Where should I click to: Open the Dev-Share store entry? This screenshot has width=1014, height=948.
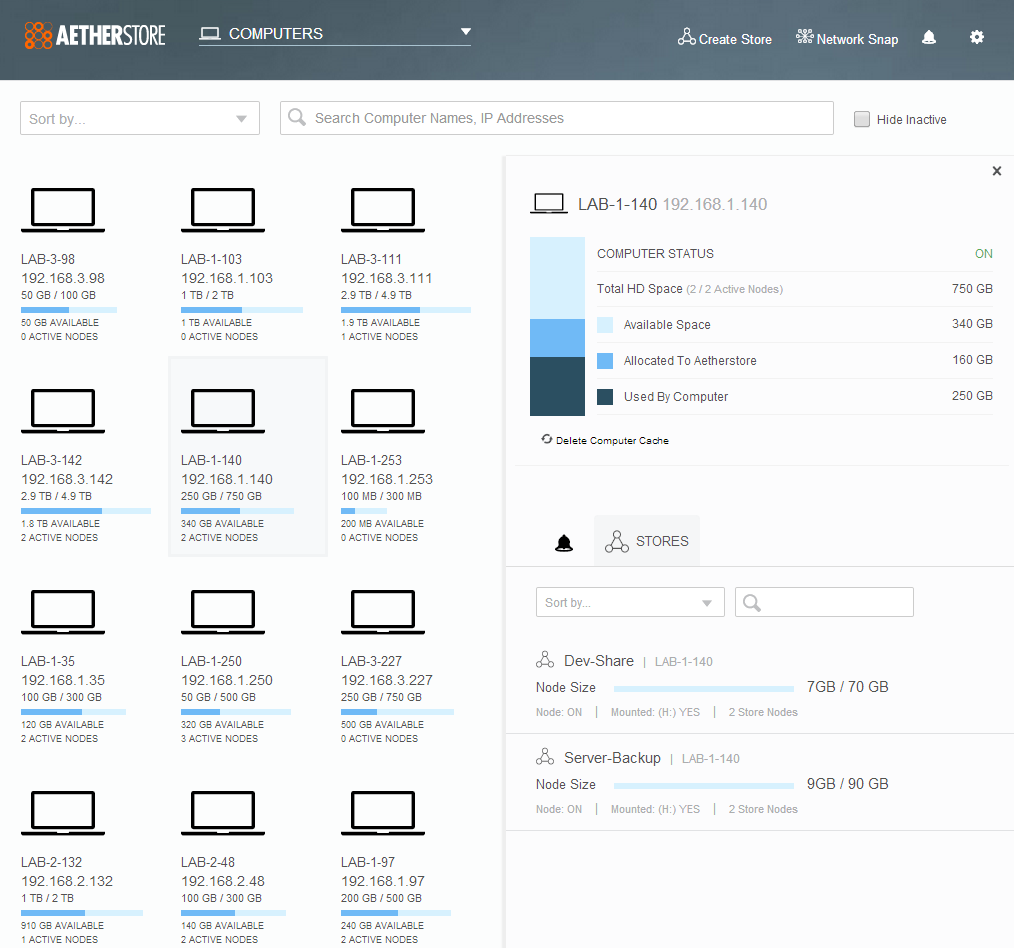click(x=598, y=661)
